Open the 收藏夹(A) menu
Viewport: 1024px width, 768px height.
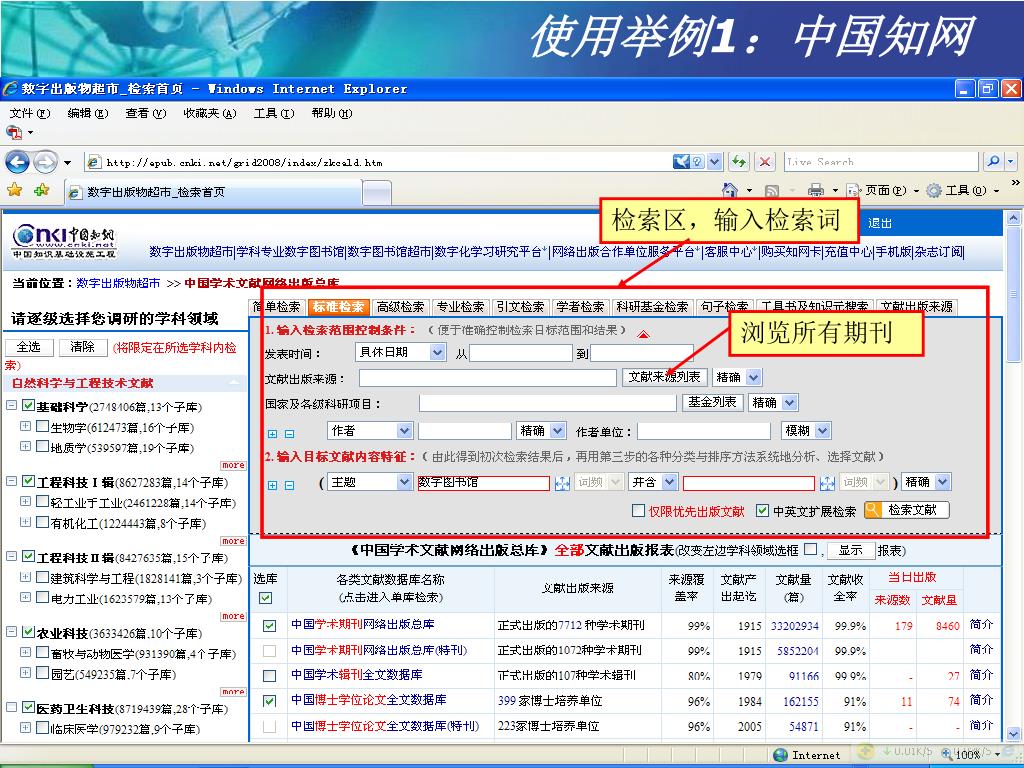pos(210,113)
